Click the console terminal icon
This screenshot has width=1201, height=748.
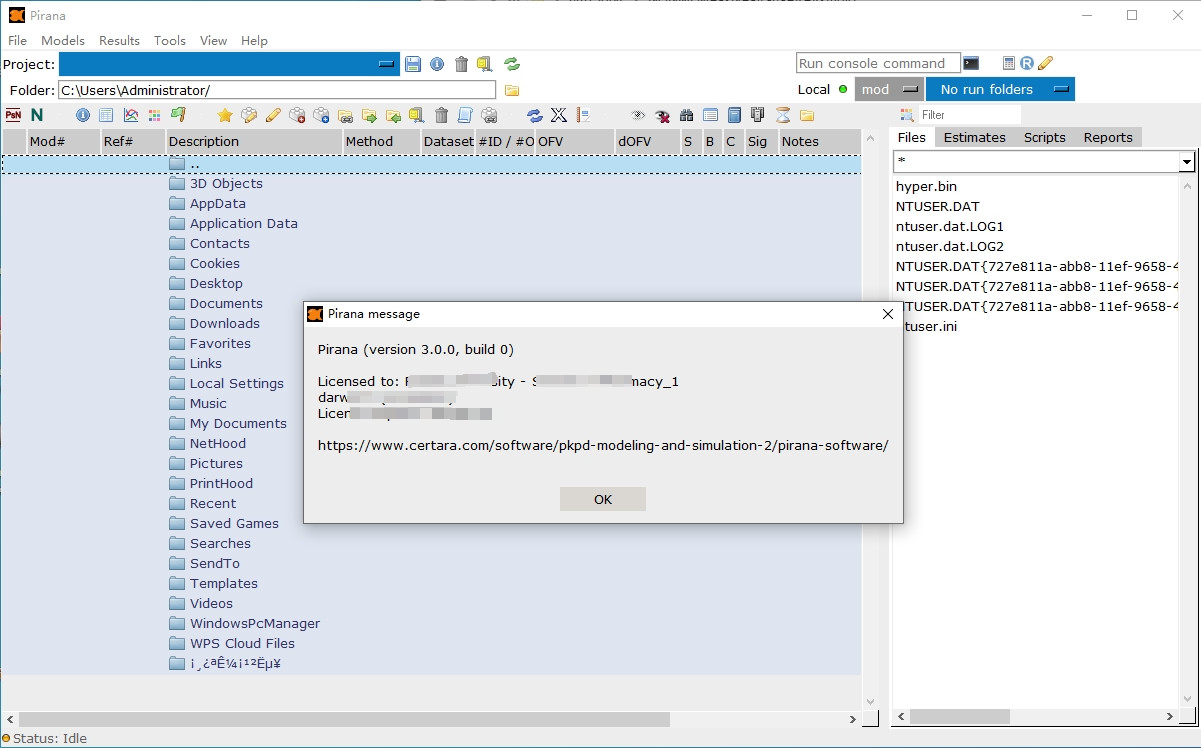coord(971,63)
